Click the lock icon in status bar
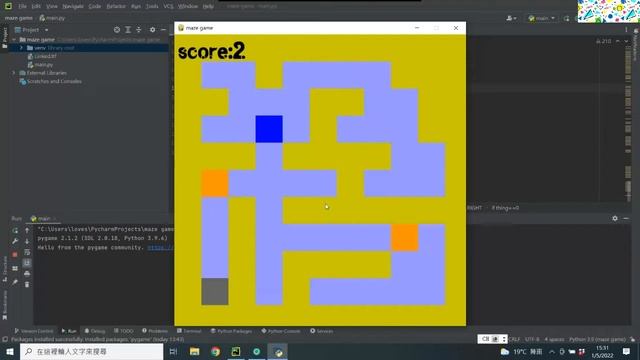The image size is (640, 360). point(632,339)
